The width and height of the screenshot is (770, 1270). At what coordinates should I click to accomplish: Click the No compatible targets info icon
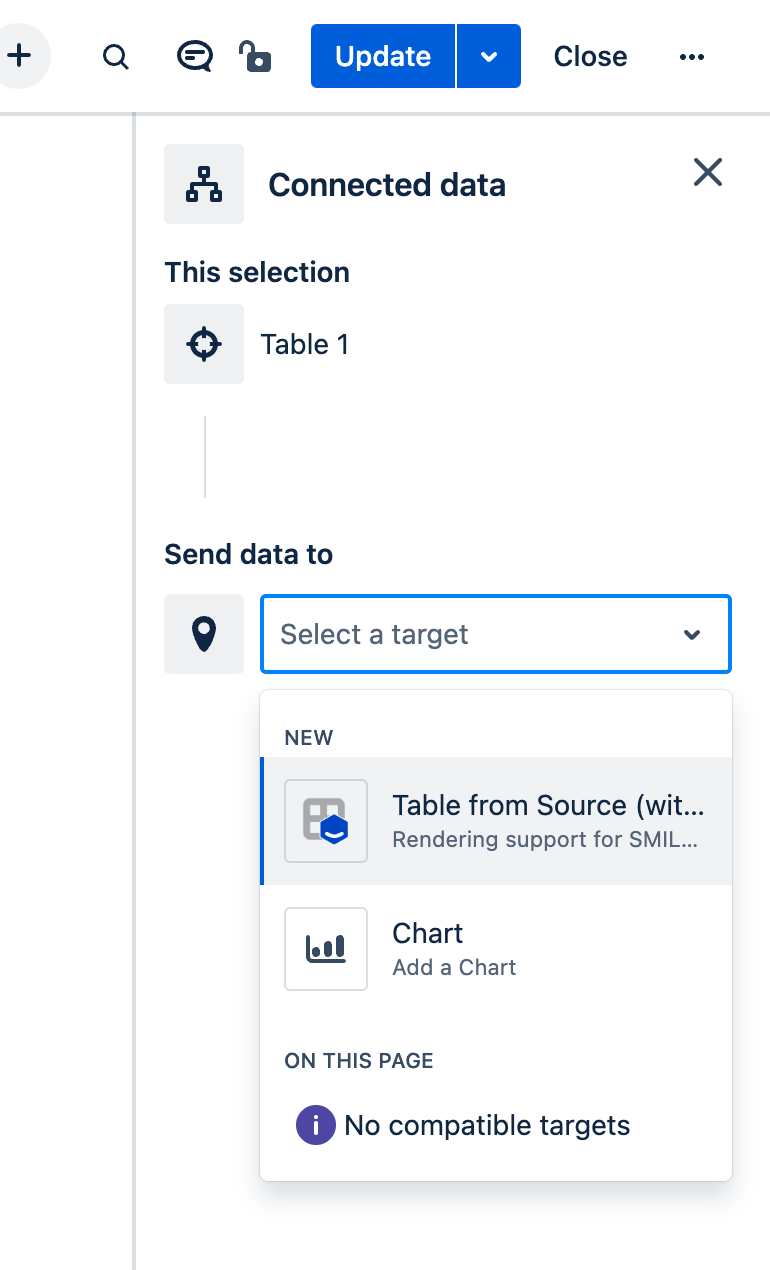pos(315,1125)
